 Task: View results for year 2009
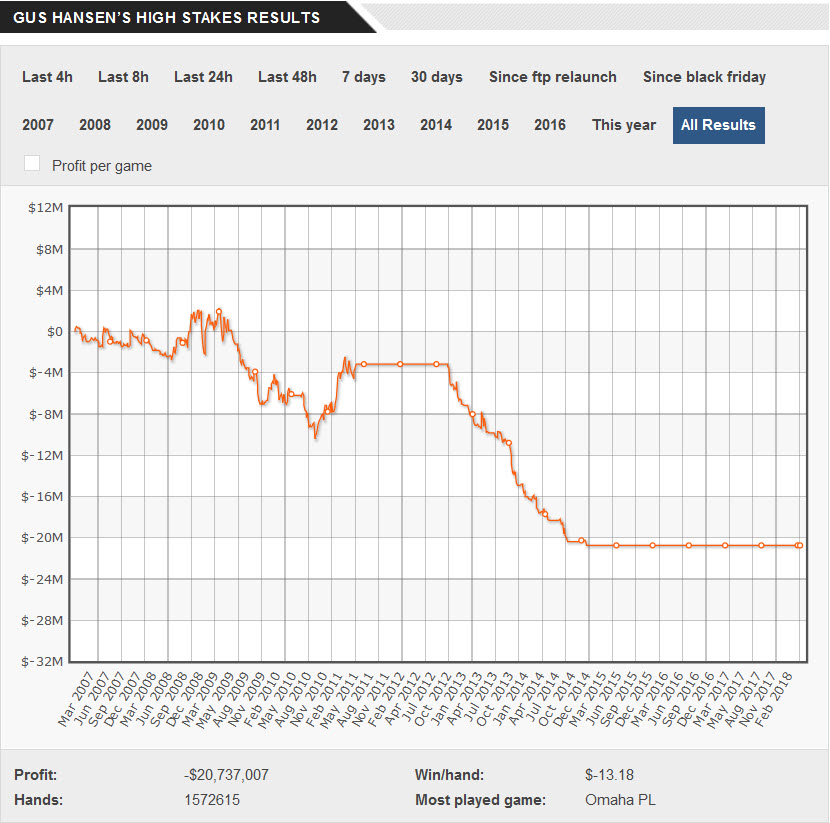(152, 125)
